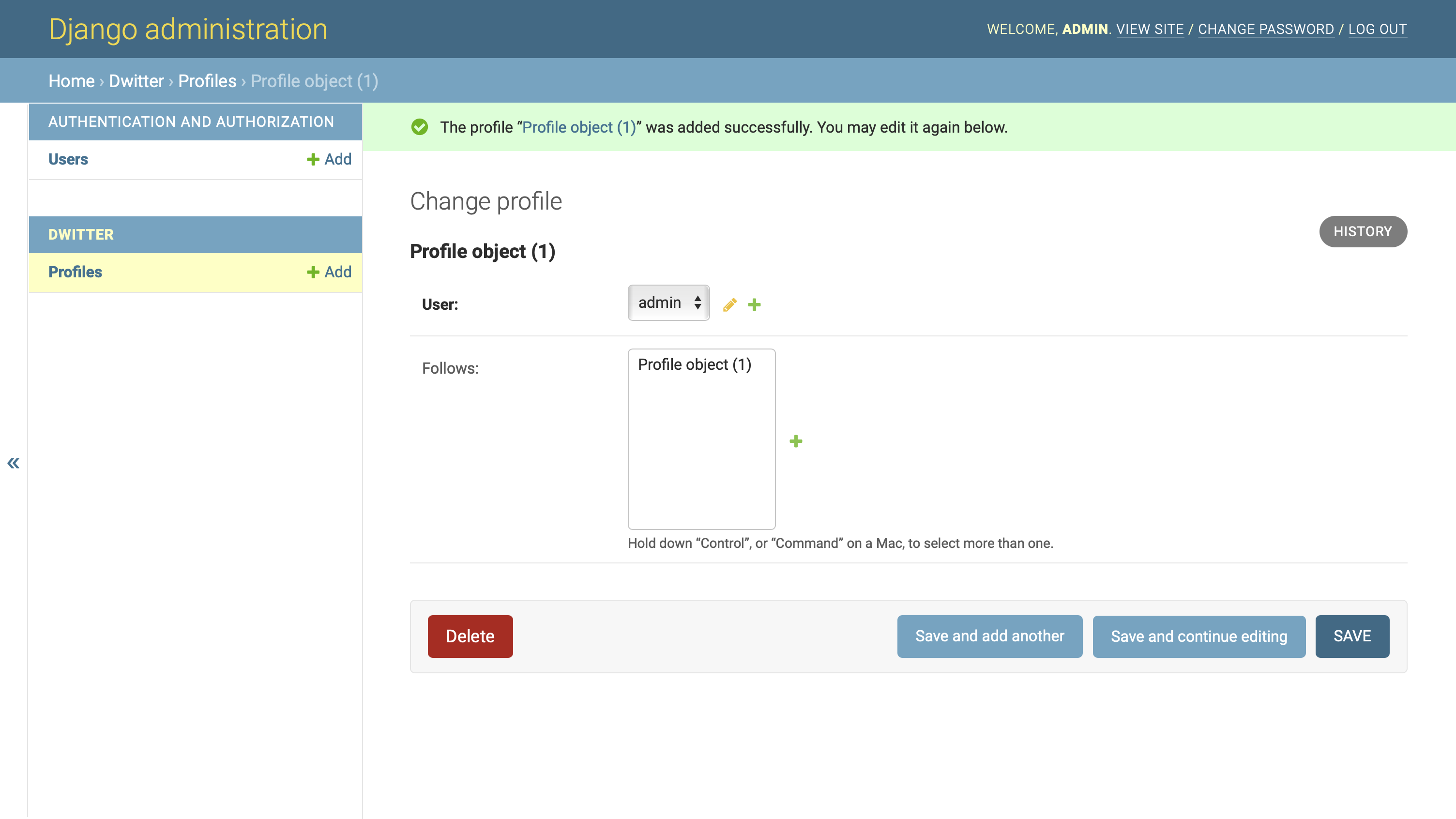Click SAVE to store changes
The height and width of the screenshot is (819, 1456).
[1352, 636]
